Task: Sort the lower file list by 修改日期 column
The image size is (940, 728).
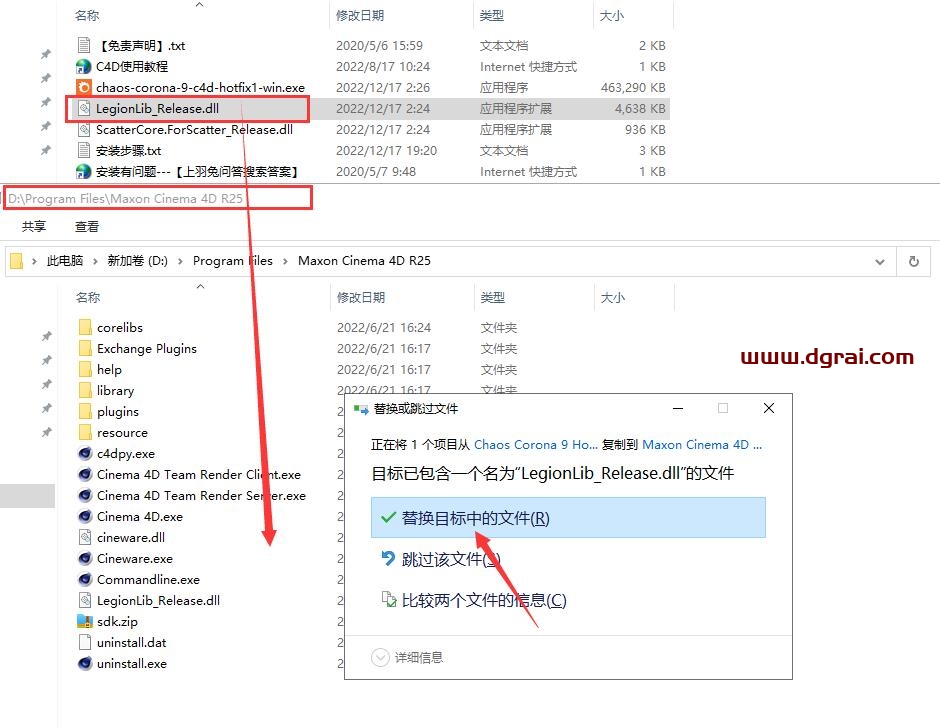Action: (361, 298)
